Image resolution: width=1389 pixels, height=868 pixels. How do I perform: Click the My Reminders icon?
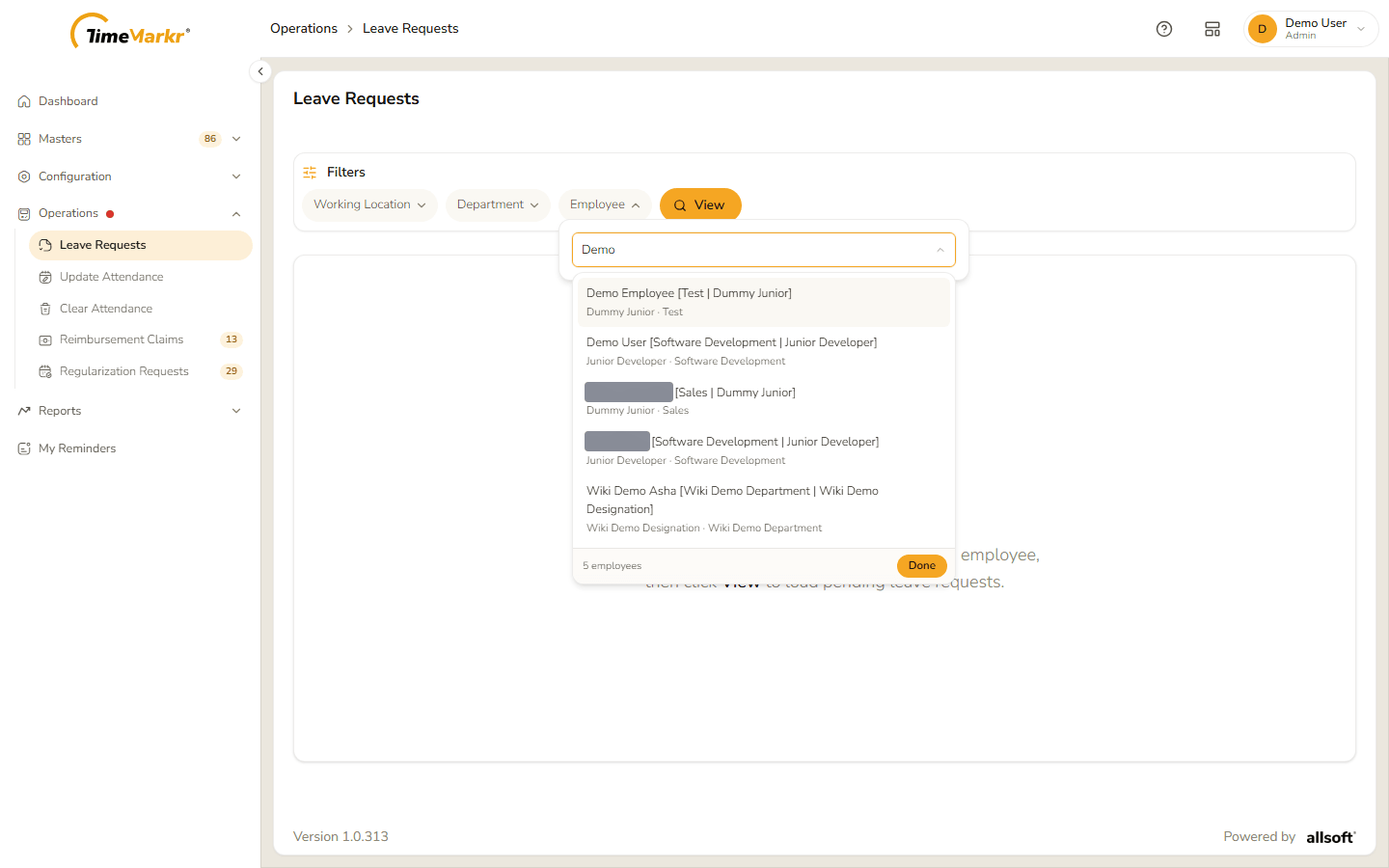pyautogui.click(x=24, y=448)
